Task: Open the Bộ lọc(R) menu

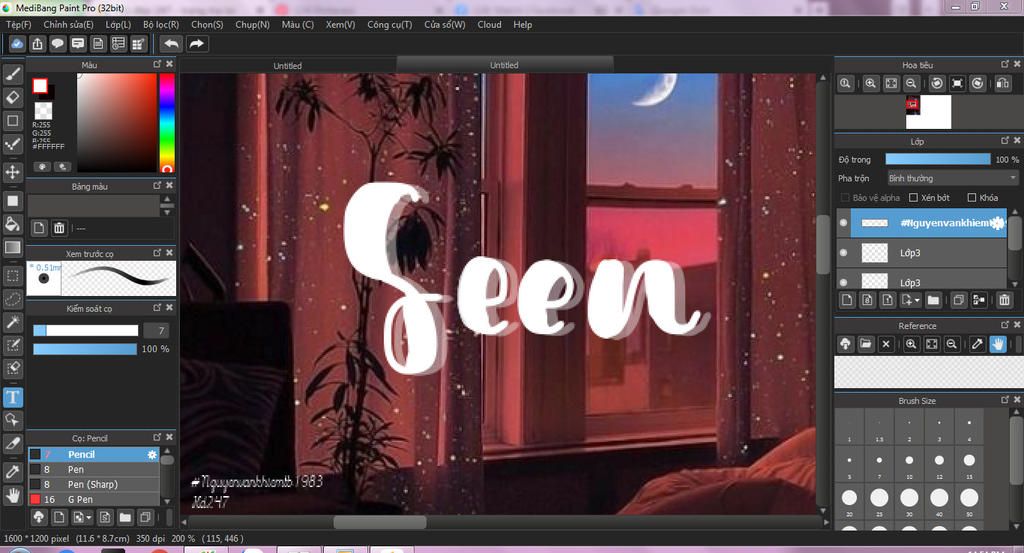Action: pos(161,24)
